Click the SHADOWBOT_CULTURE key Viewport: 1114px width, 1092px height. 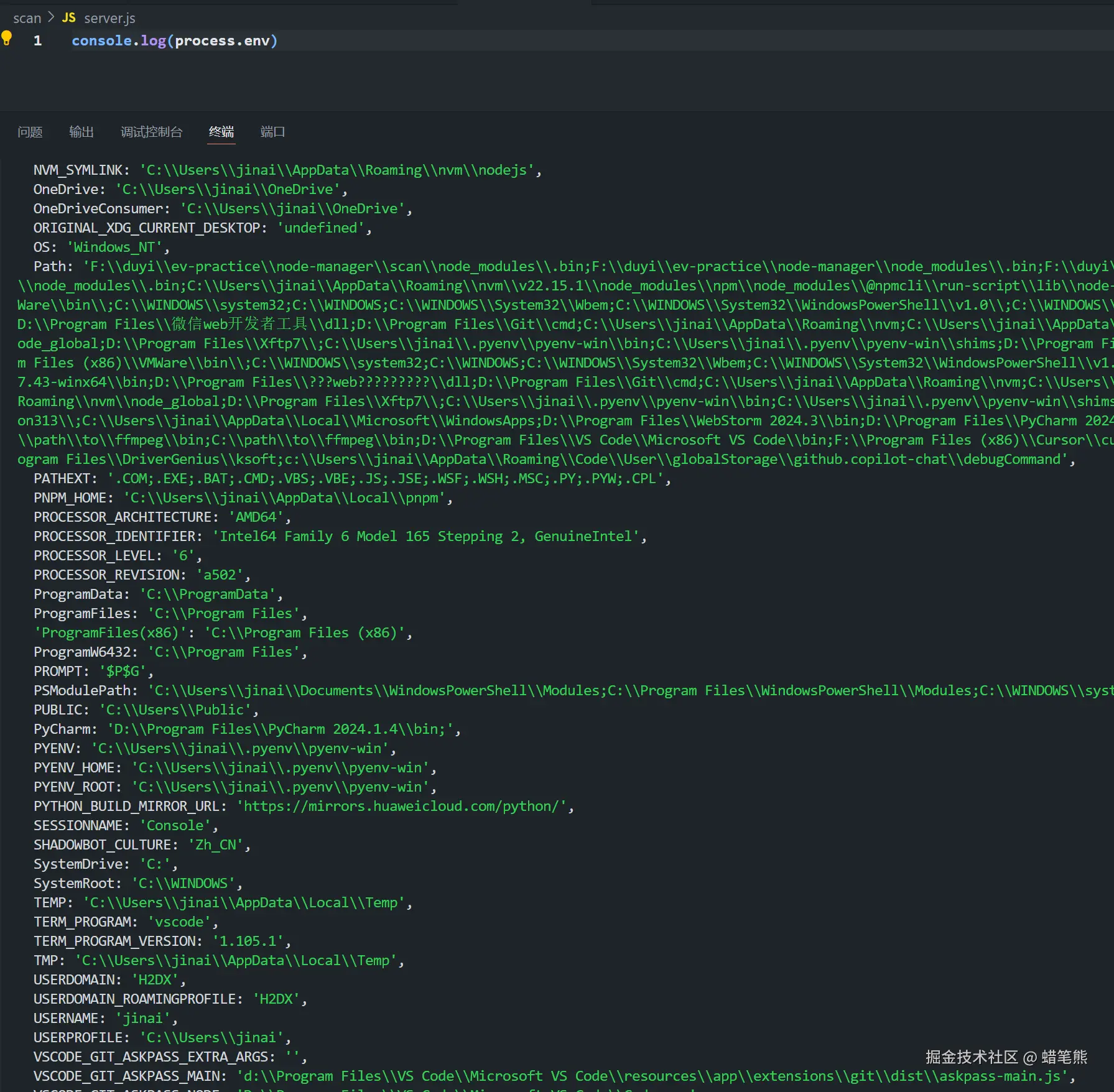click(102, 844)
